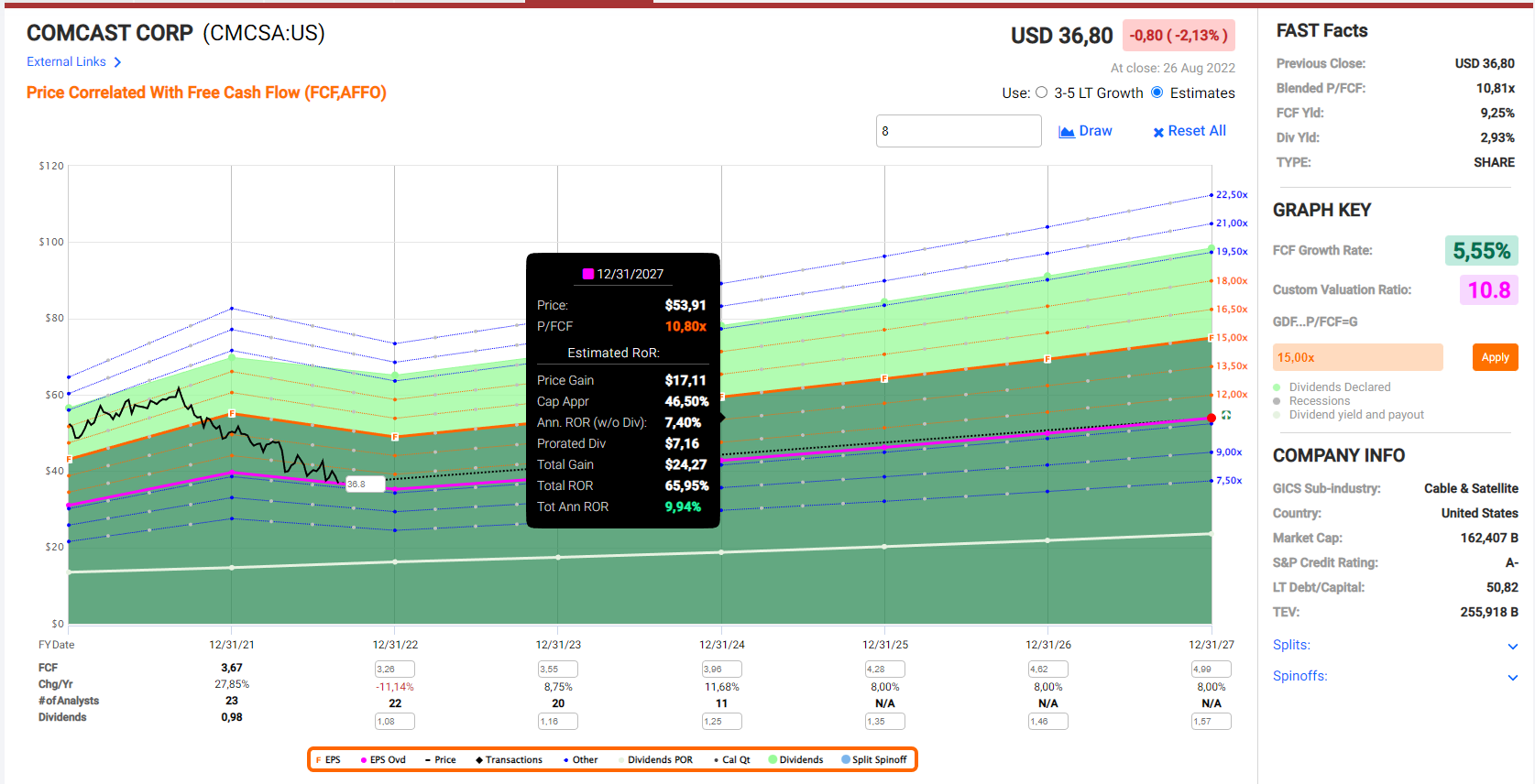Click the Reset All X icon
This screenshot has height=784, width=1535.
[1158, 132]
